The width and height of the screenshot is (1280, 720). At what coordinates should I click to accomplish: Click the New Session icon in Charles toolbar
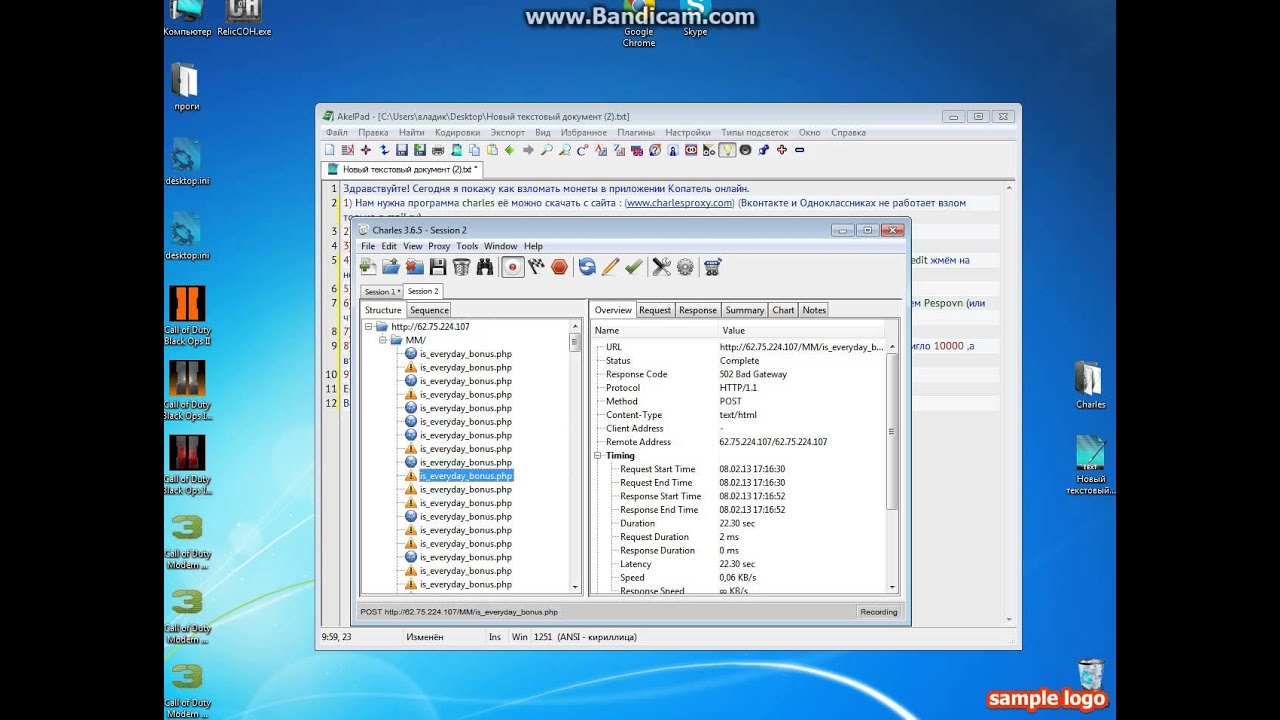point(368,267)
